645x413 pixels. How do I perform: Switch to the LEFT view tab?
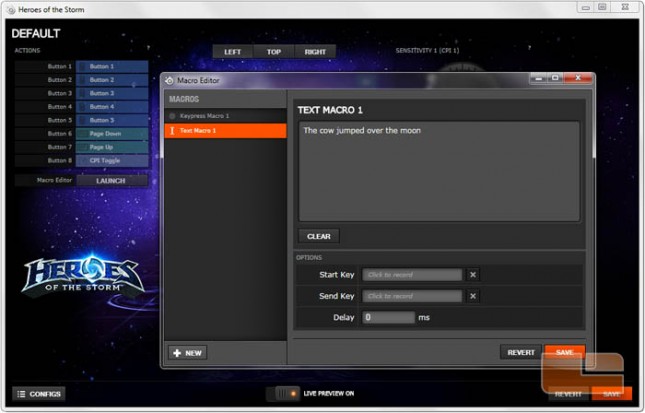pos(233,52)
